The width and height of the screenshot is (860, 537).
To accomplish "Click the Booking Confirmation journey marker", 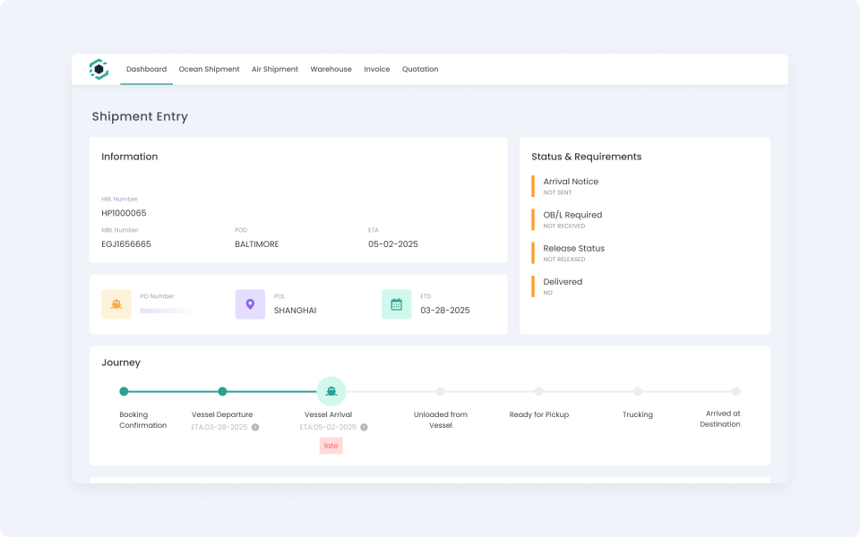I will click(x=124, y=391).
